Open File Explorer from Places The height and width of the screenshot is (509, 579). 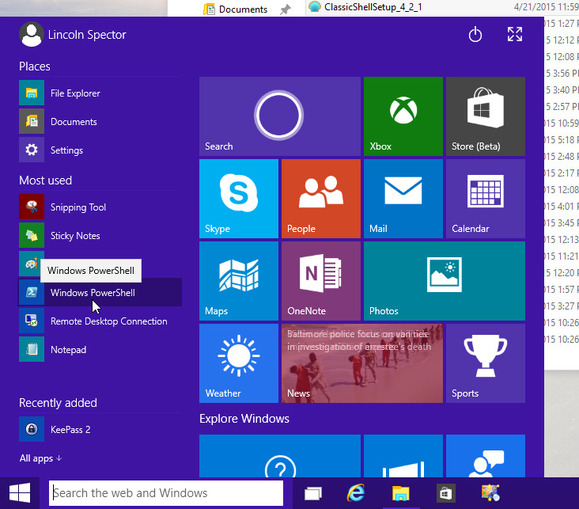(x=100, y=93)
